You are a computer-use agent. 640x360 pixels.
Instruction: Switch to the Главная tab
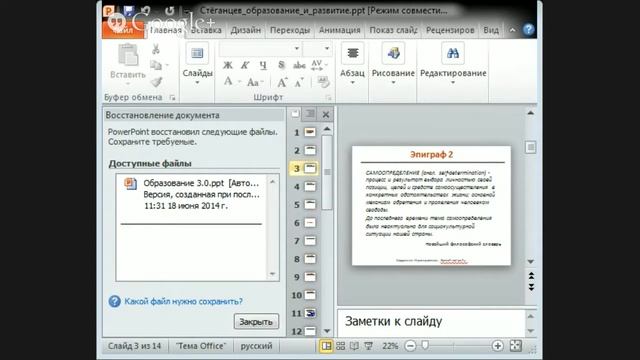166,30
